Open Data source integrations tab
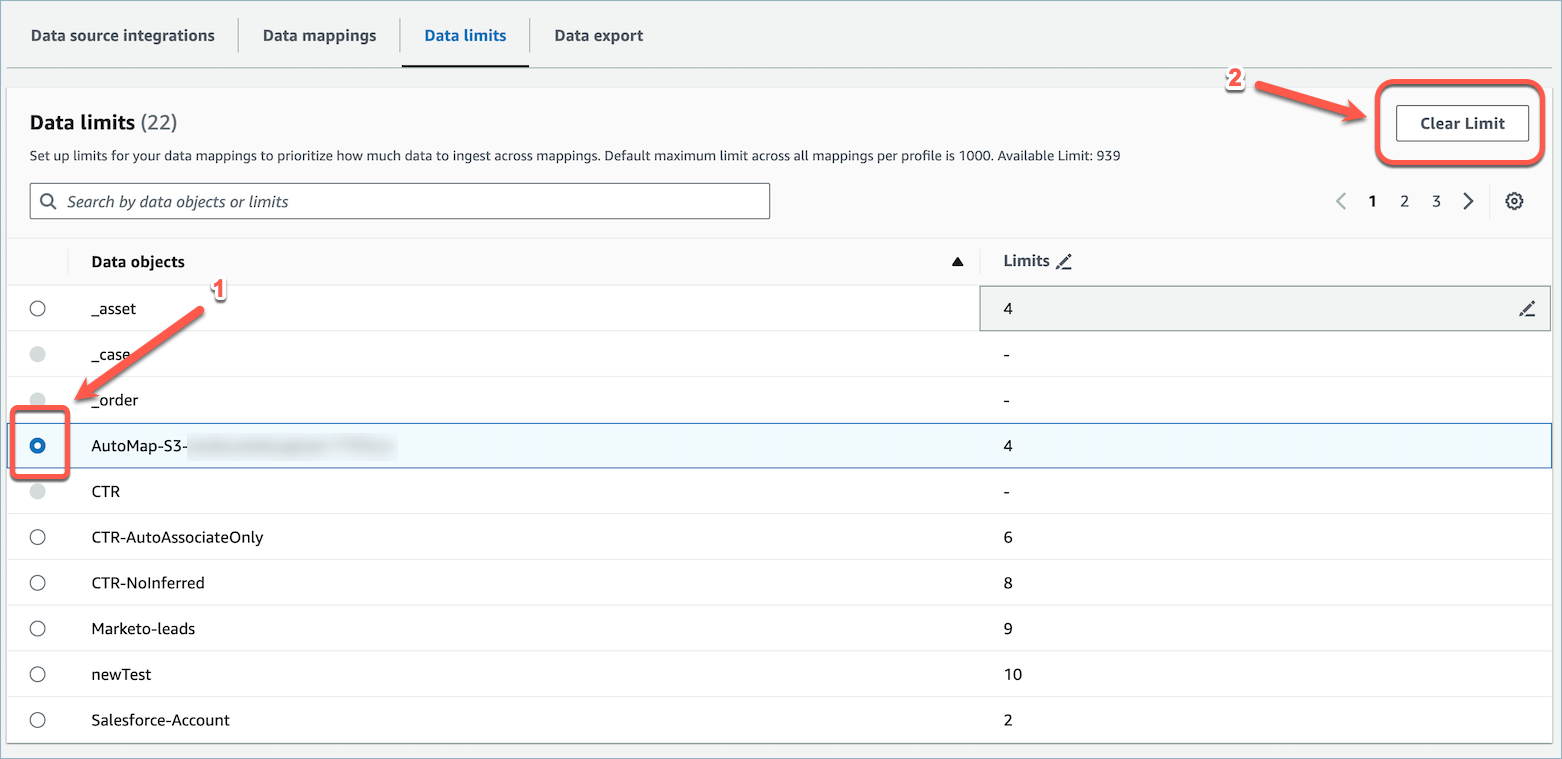The width and height of the screenshot is (1562, 759). pyautogui.click(x=123, y=36)
